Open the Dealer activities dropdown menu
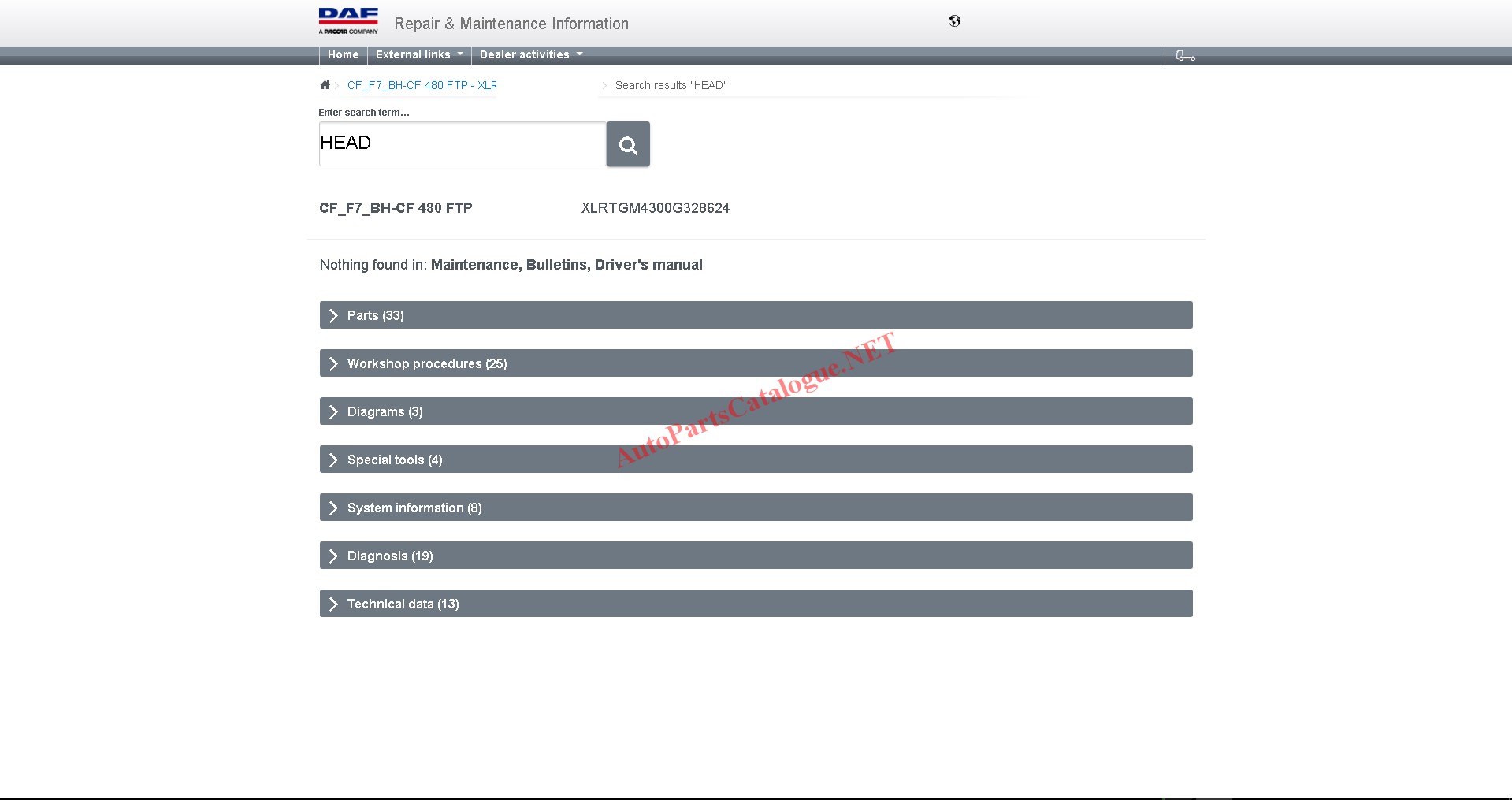Screen dimensions: 1512x800 click(530, 54)
